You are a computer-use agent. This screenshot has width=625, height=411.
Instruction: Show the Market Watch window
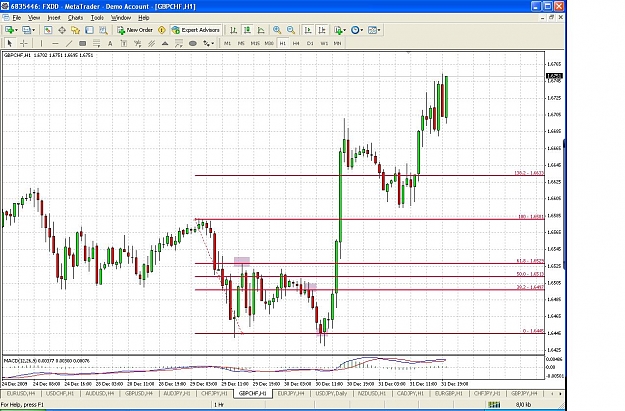48,30
